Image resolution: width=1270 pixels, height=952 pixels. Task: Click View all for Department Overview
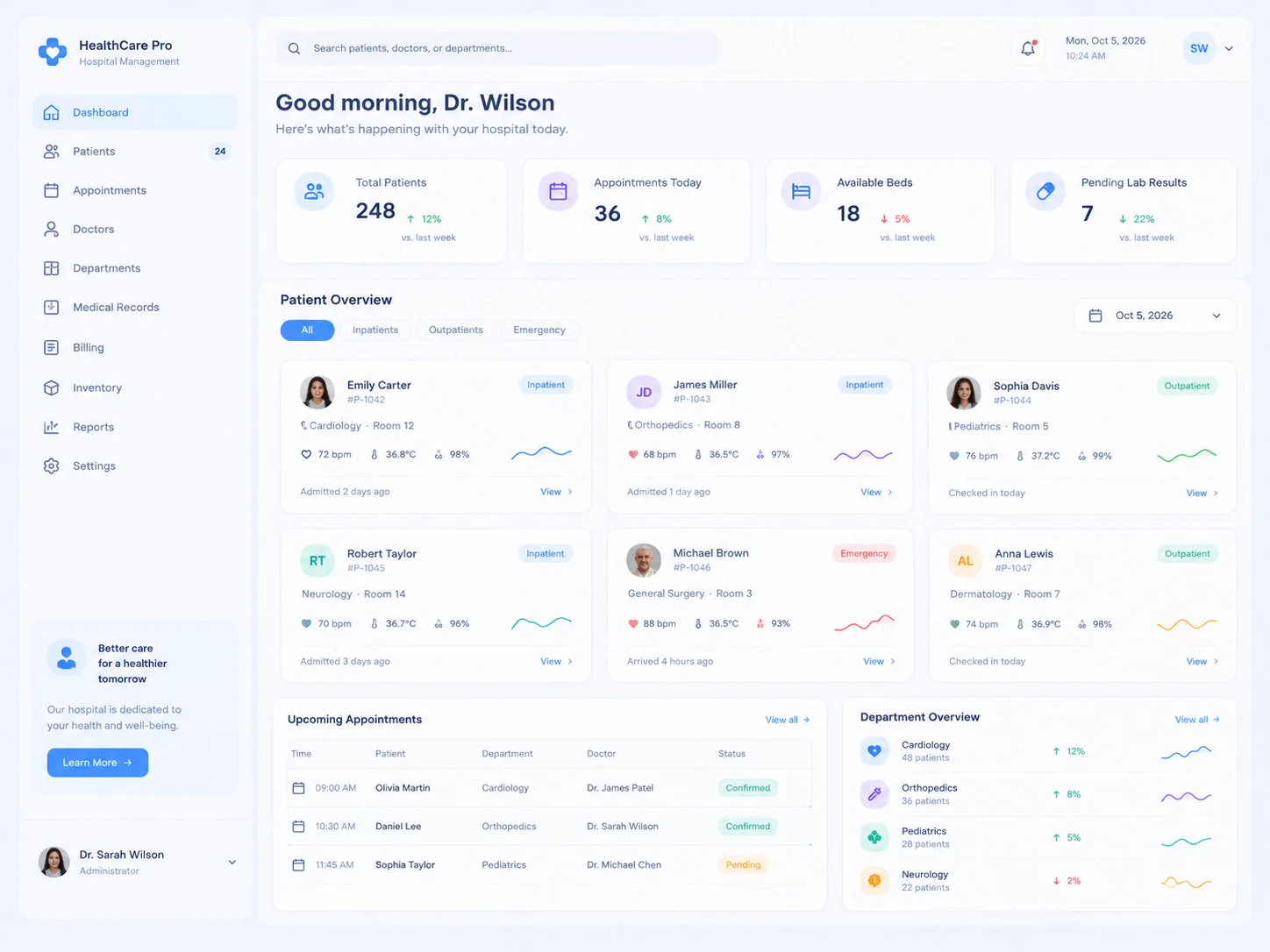[1197, 720]
